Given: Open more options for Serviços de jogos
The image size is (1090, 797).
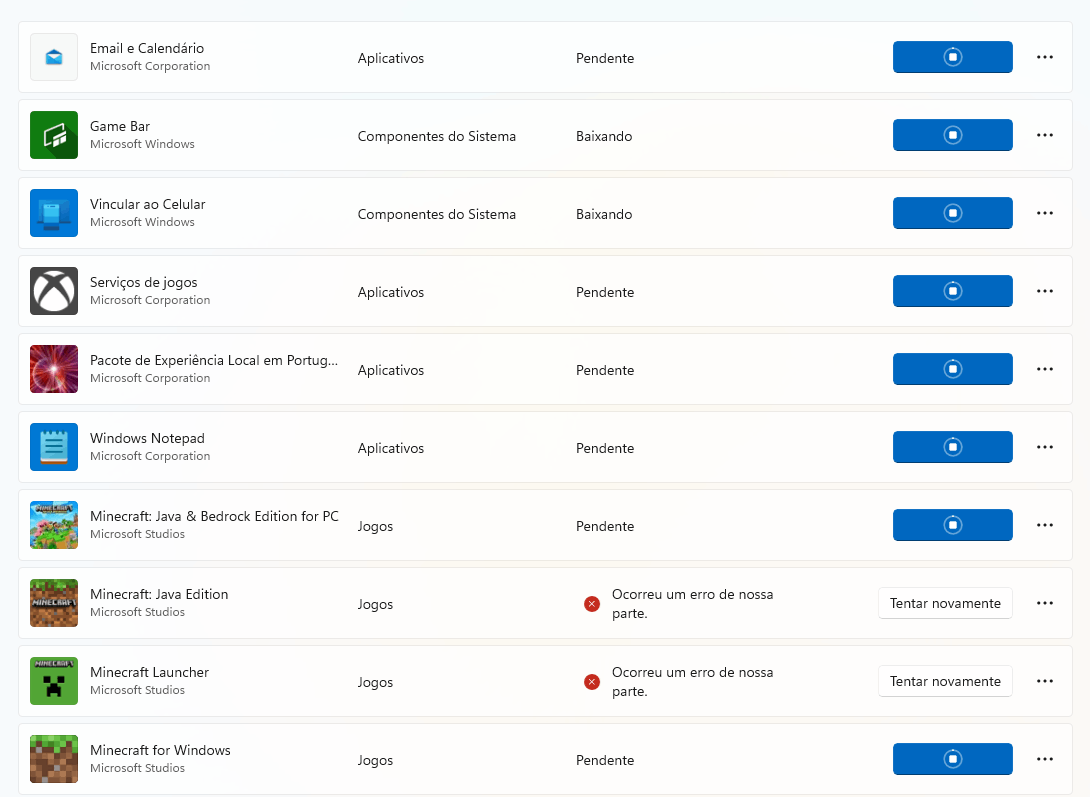Looking at the screenshot, I should 1045,290.
